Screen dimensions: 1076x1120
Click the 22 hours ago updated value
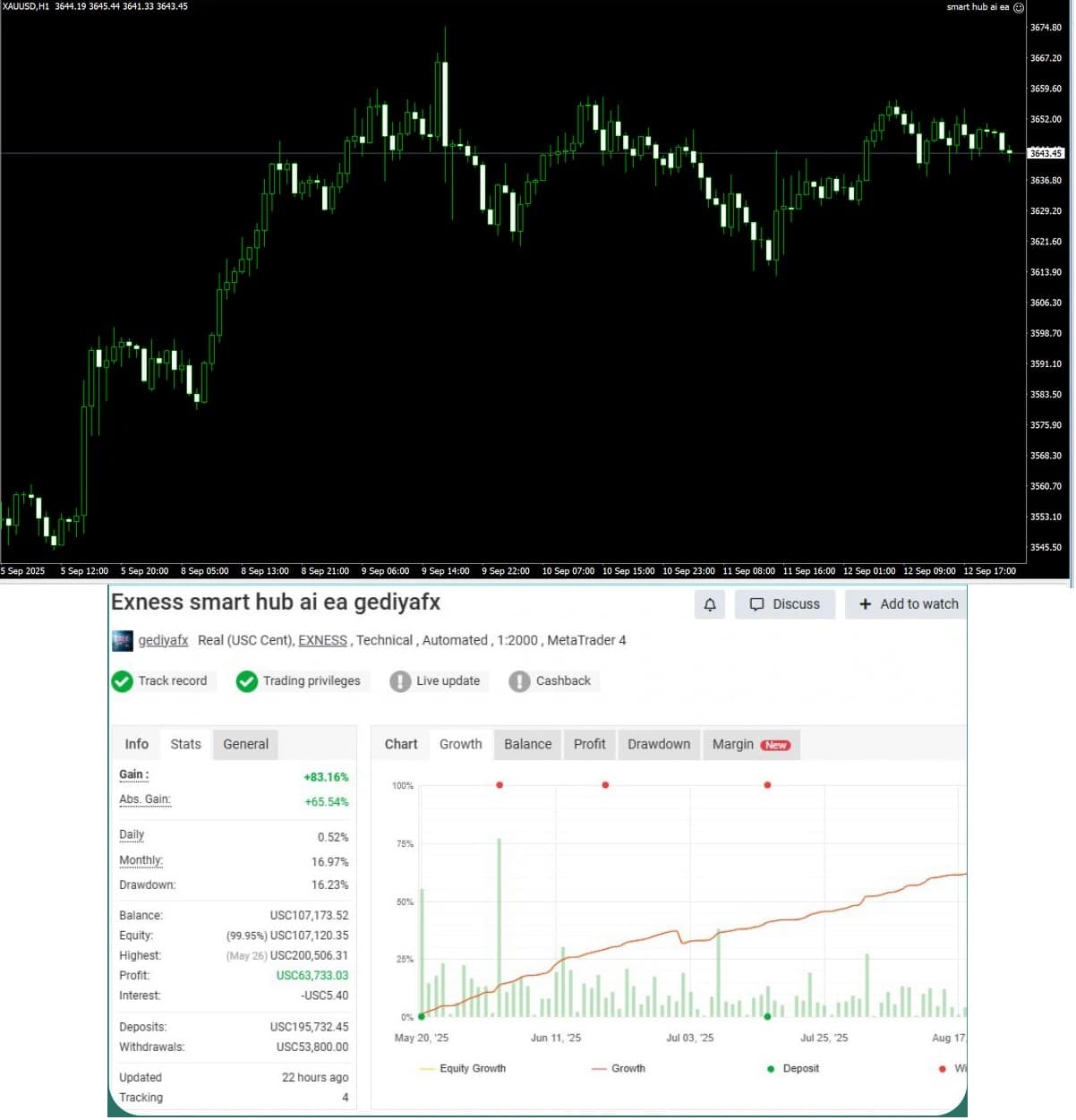315,1078
